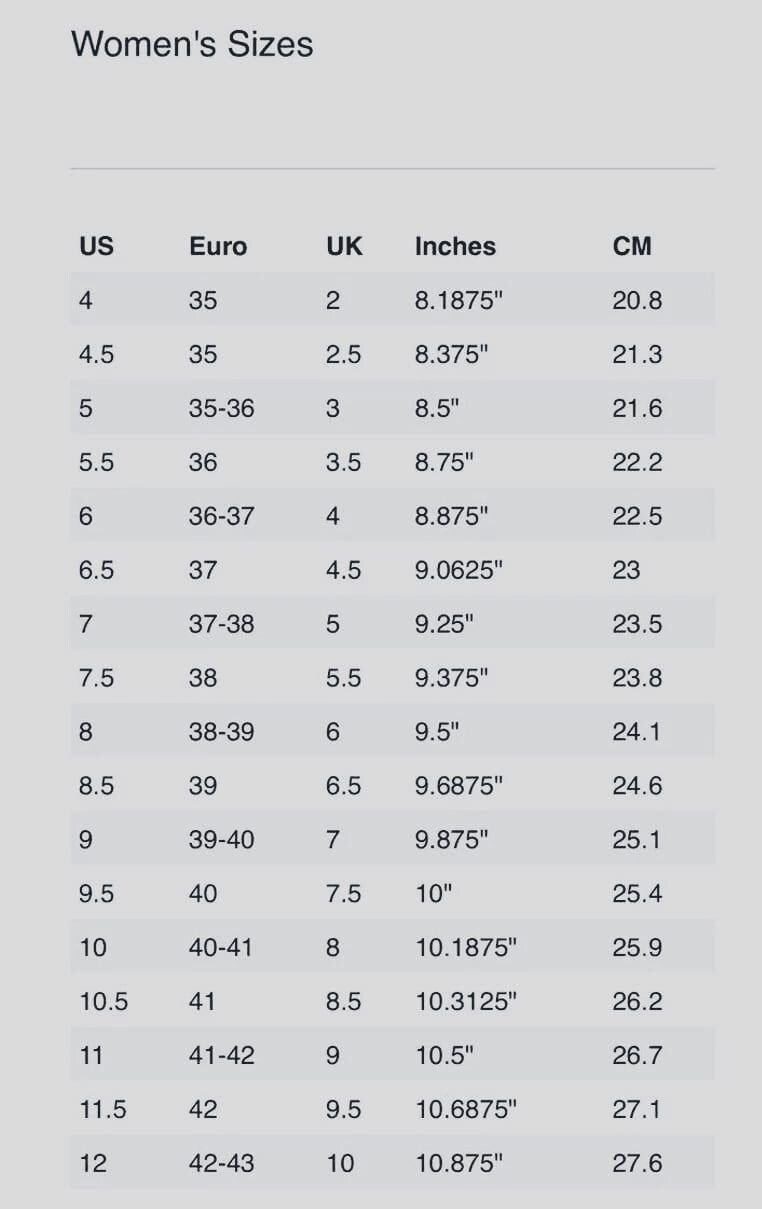Select Euro size 42-43 cell

click(221, 1164)
